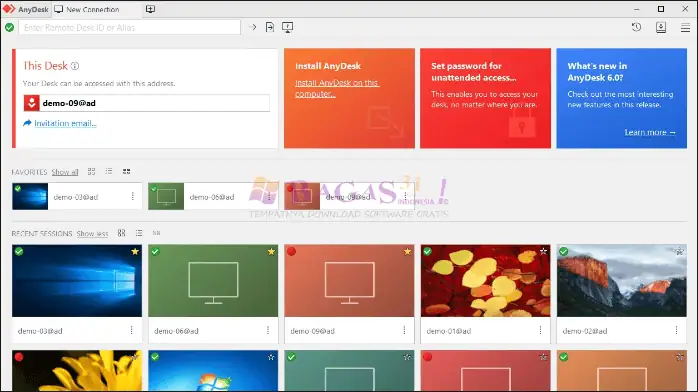
Task: Switch Recent Sessions to list view
Action: coord(139,233)
